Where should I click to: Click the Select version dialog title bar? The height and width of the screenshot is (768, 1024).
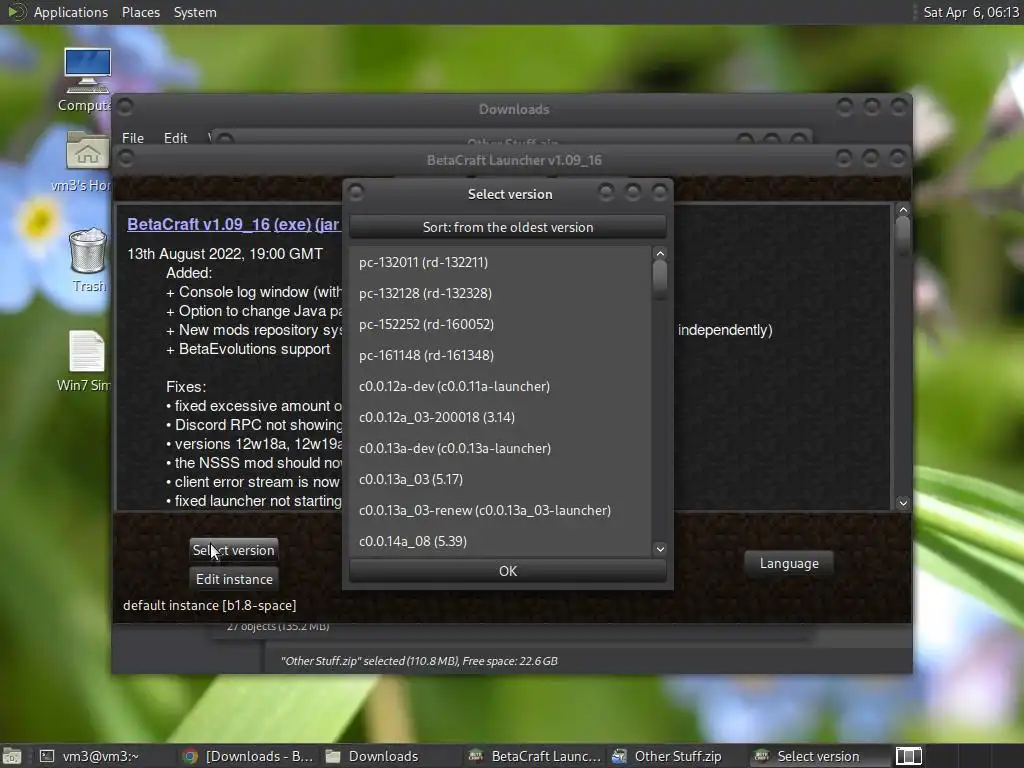click(x=509, y=194)
